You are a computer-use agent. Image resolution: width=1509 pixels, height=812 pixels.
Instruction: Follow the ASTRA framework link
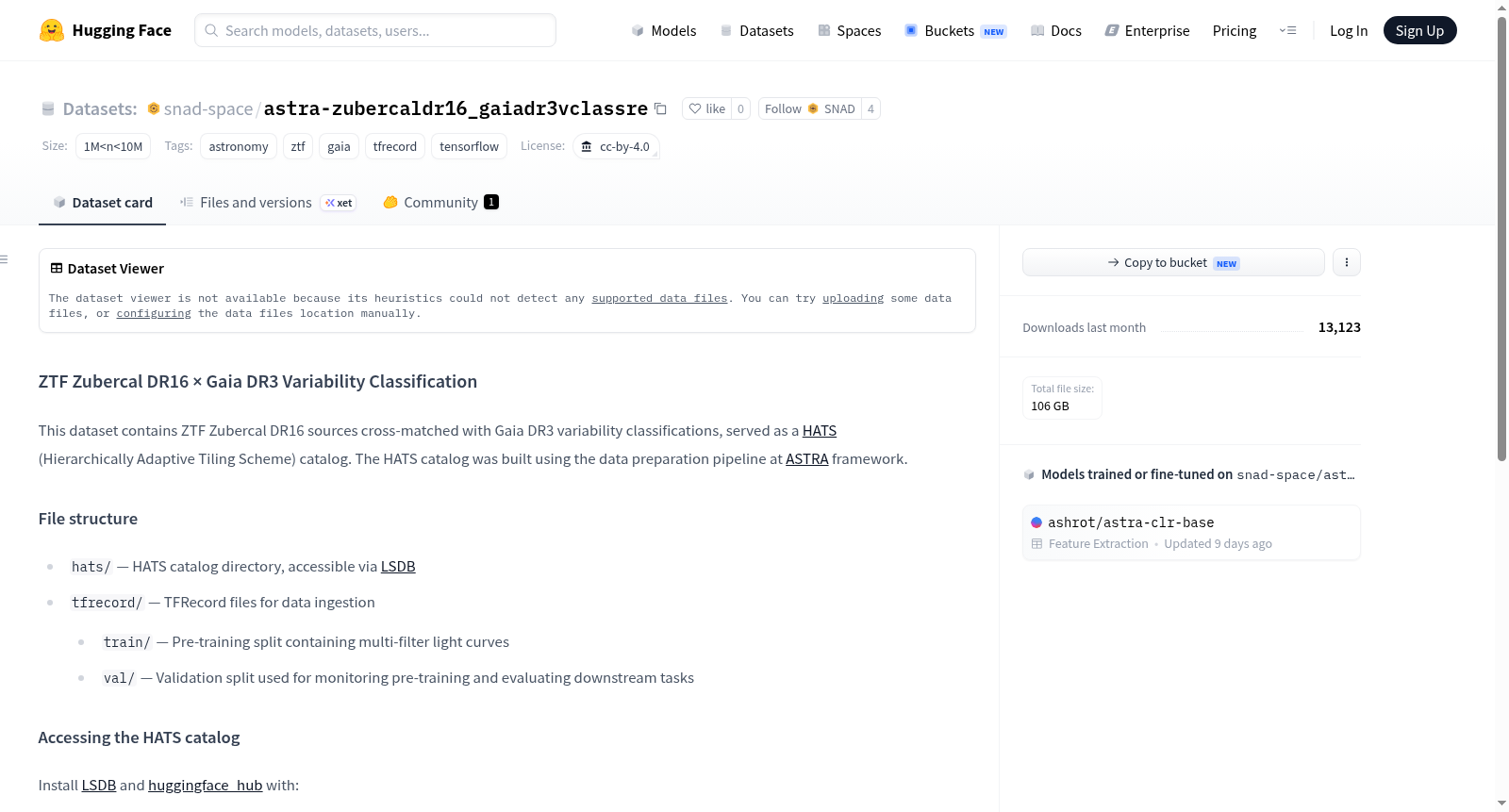807,458
